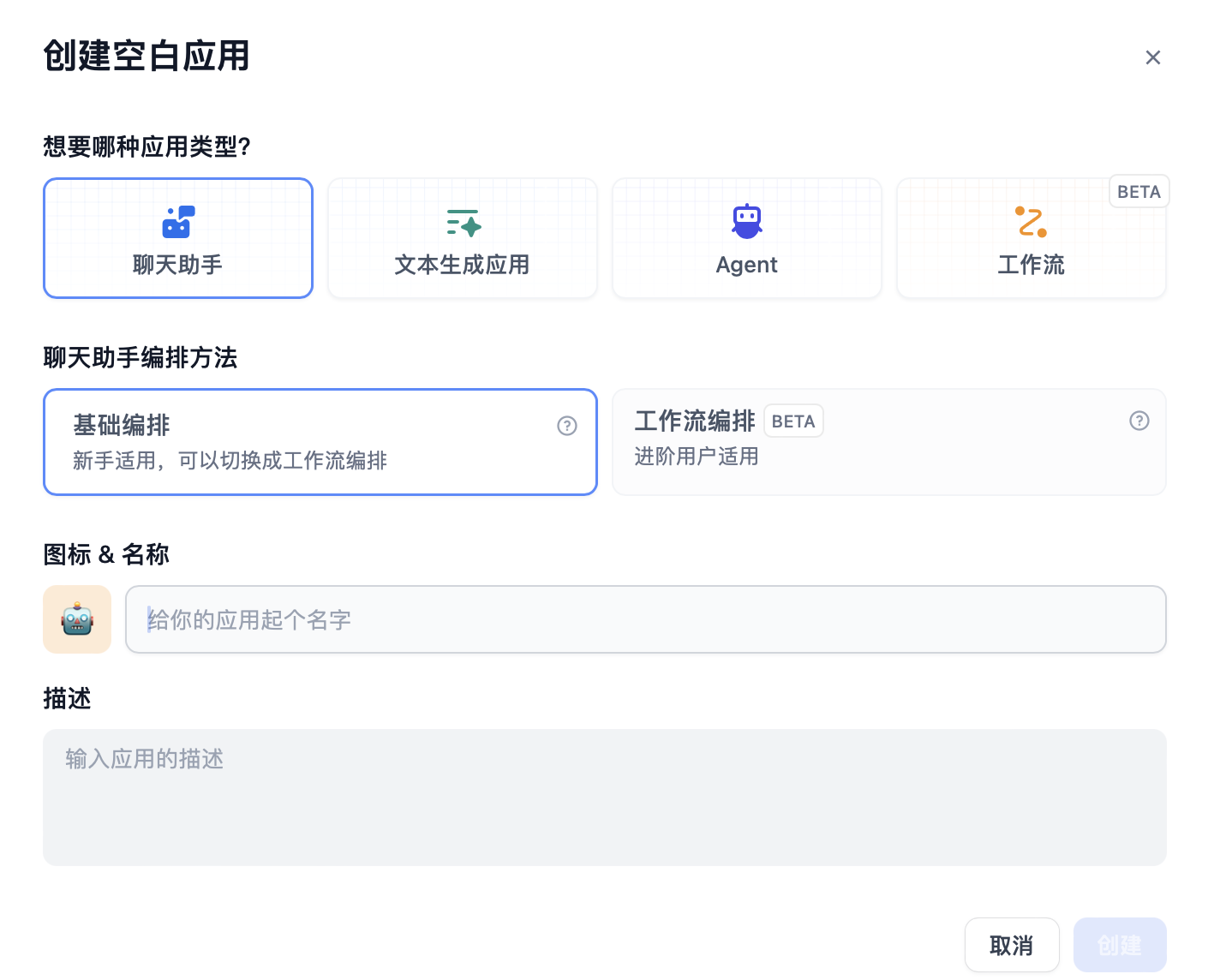Choose the 文本生成应用 app type label
The width and height of the screenshot is (1208, 980).
coord(462,265)
